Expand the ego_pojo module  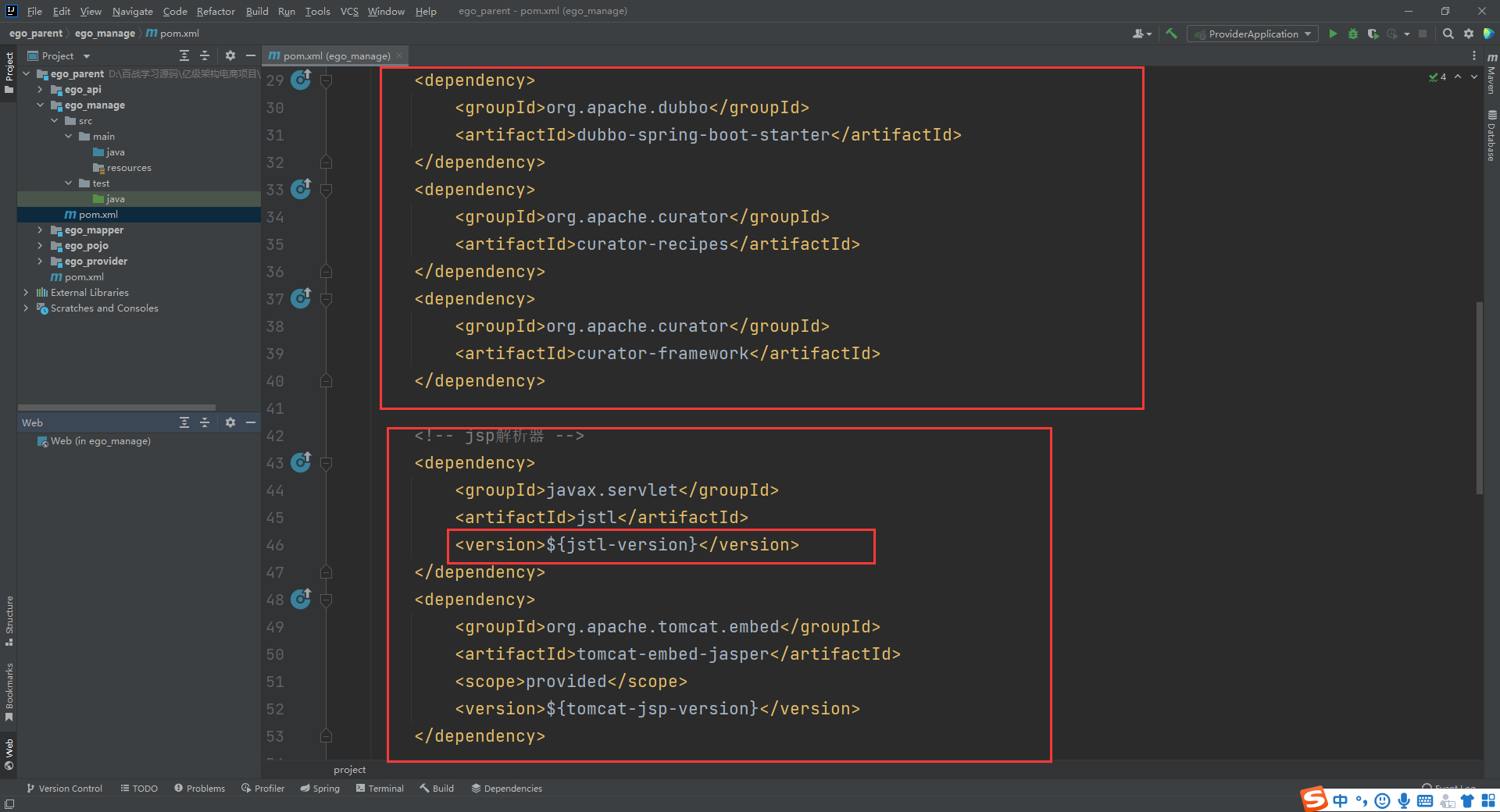(x=40, y=245)
